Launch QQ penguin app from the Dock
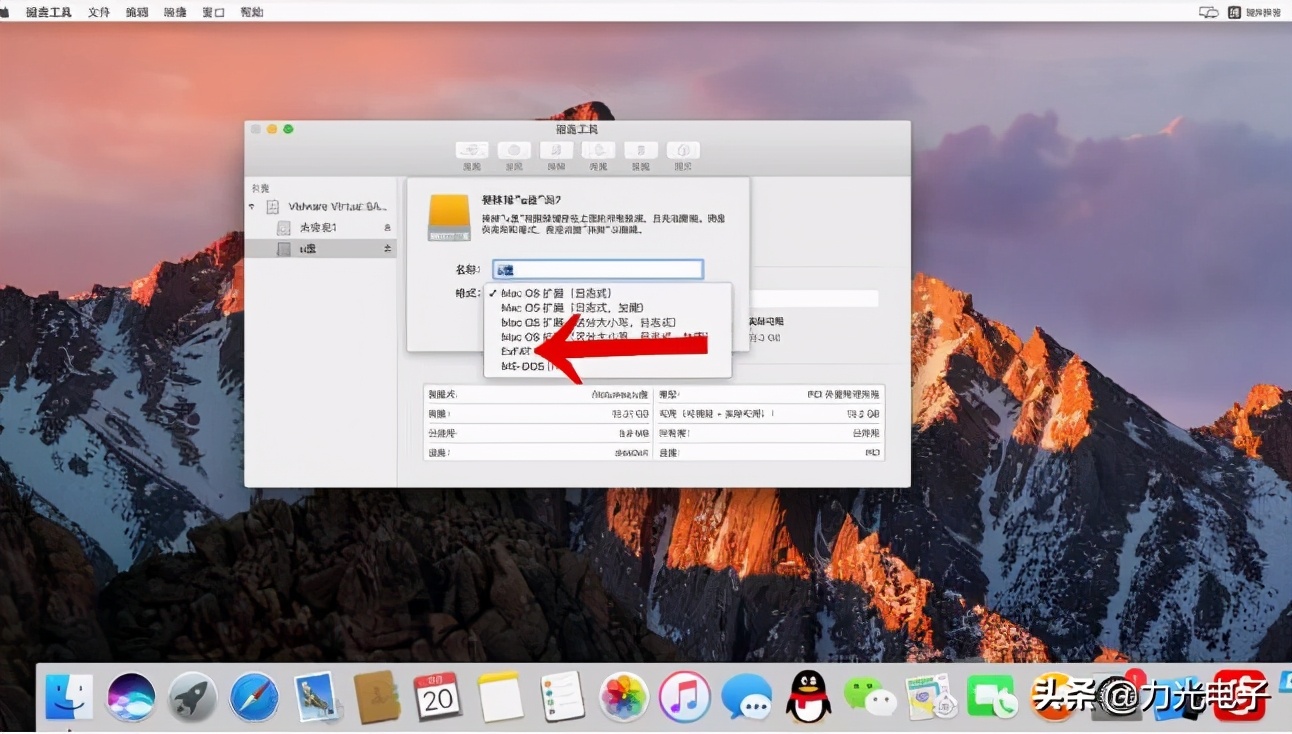 (x=808, y=696)
